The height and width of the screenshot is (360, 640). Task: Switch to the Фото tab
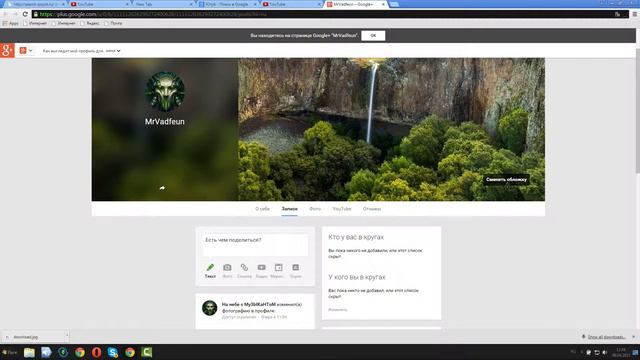(315, 209)
